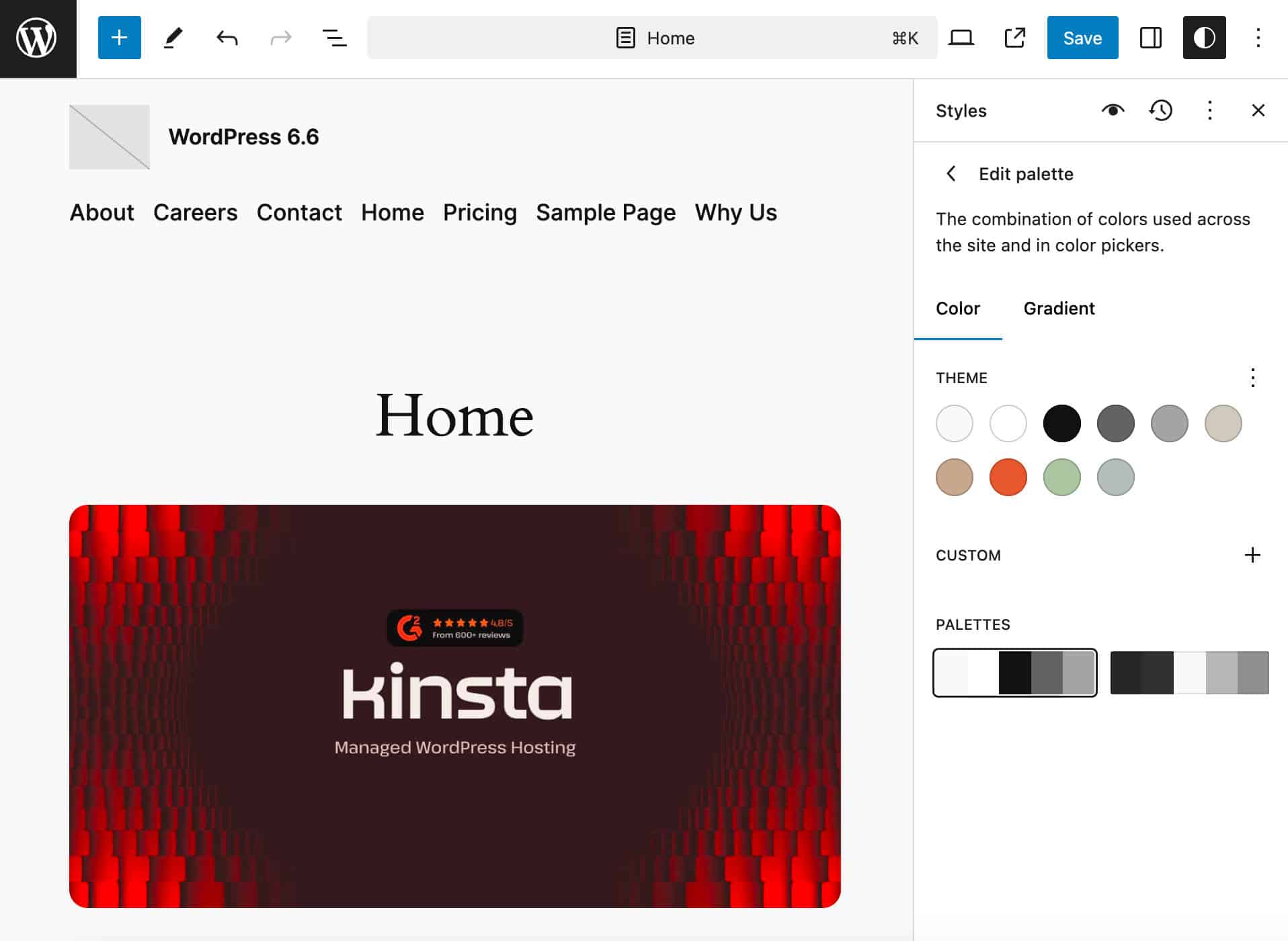Click the WordPress logo icon
Image resolution: width=1288 pixels, height=941 pixels.
tap(38, 38)
